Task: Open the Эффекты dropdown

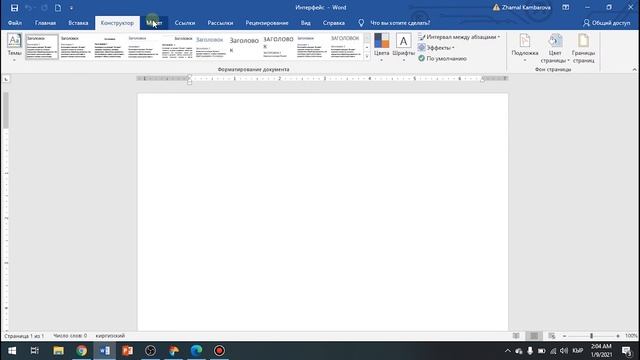Action: coord(436,48)
